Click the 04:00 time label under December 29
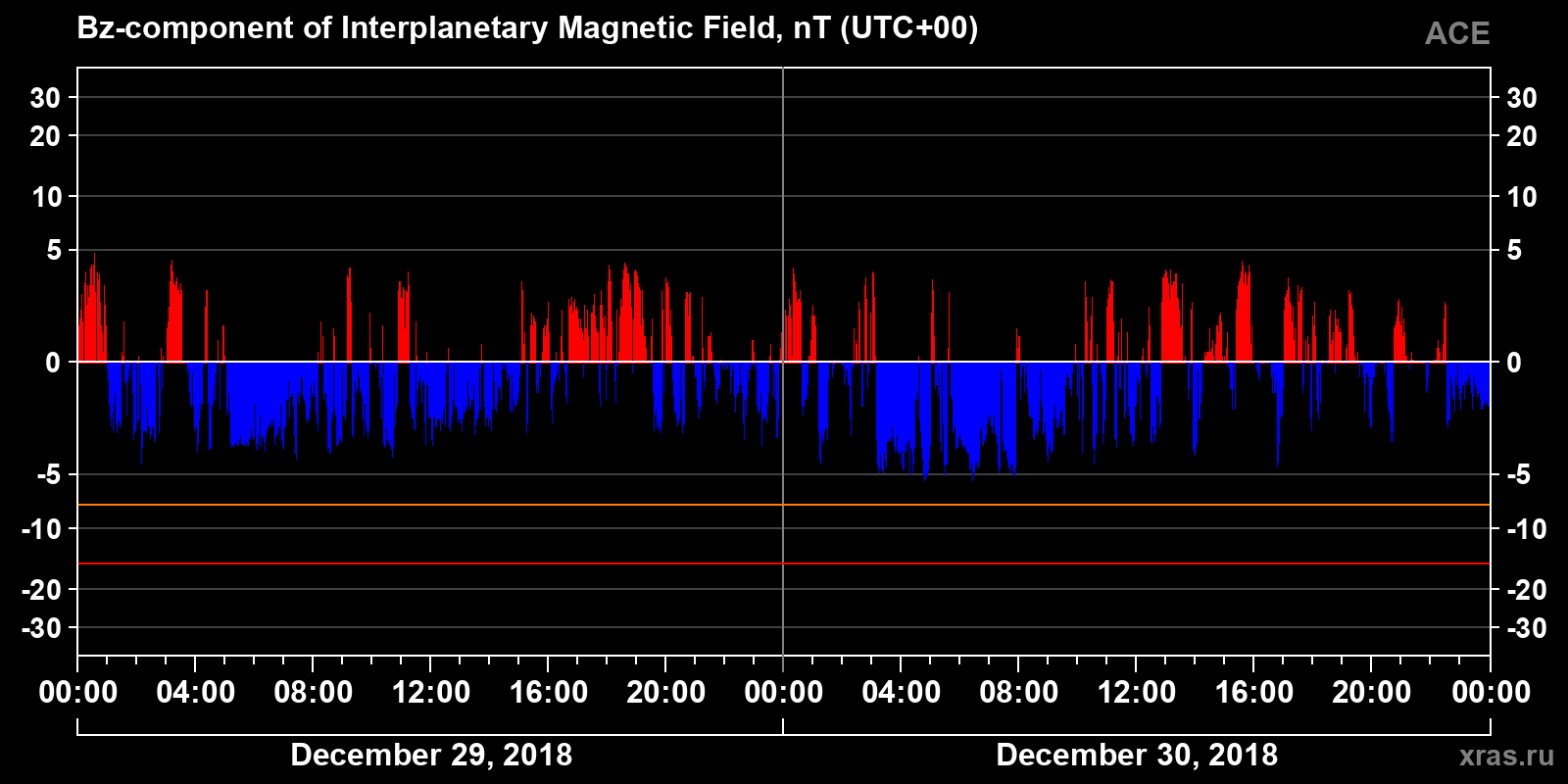 coord(196,692)
